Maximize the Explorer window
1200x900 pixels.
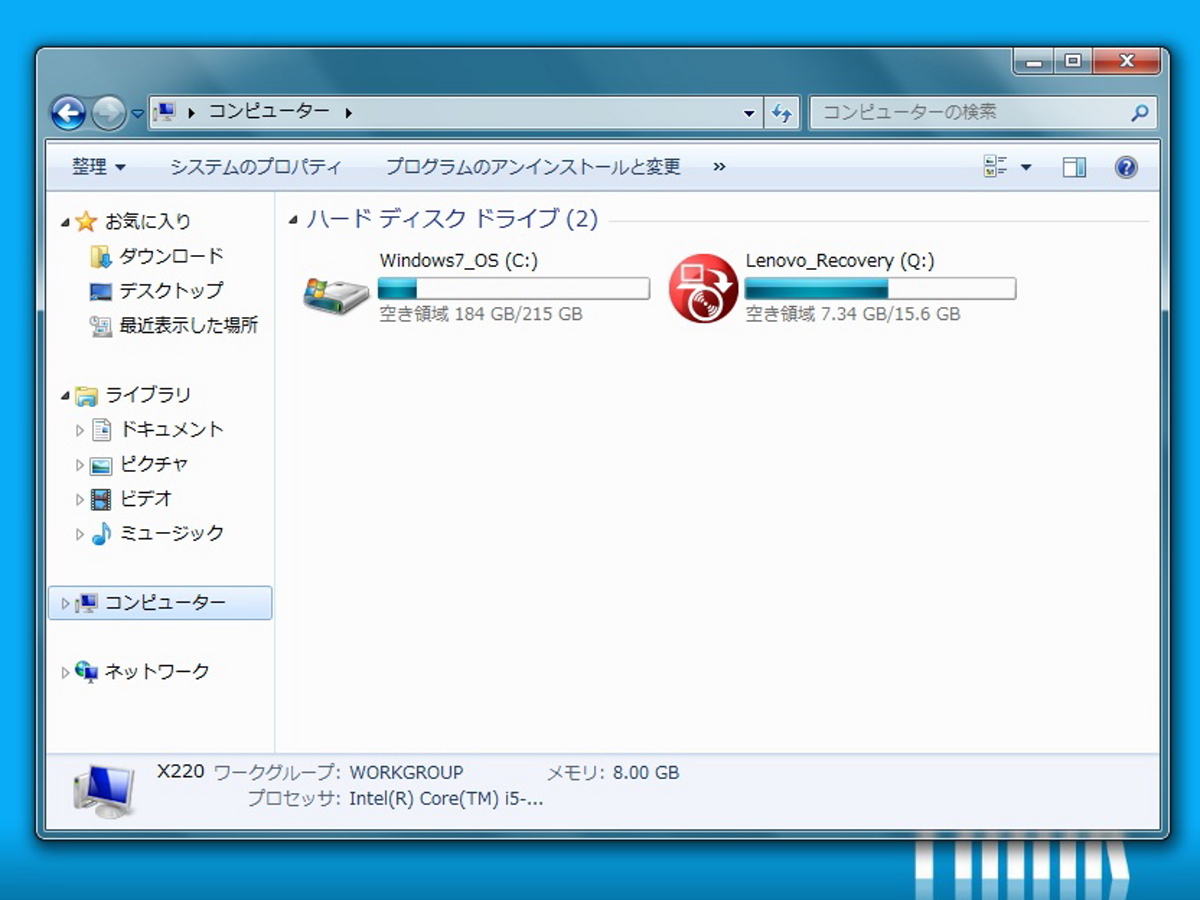click(1073, 62)
